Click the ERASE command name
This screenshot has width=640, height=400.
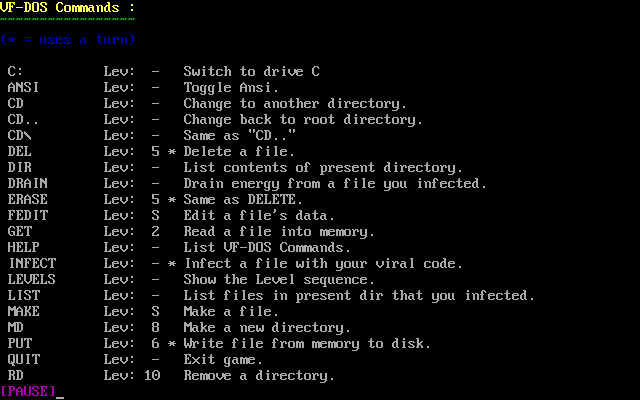[27, 199]
